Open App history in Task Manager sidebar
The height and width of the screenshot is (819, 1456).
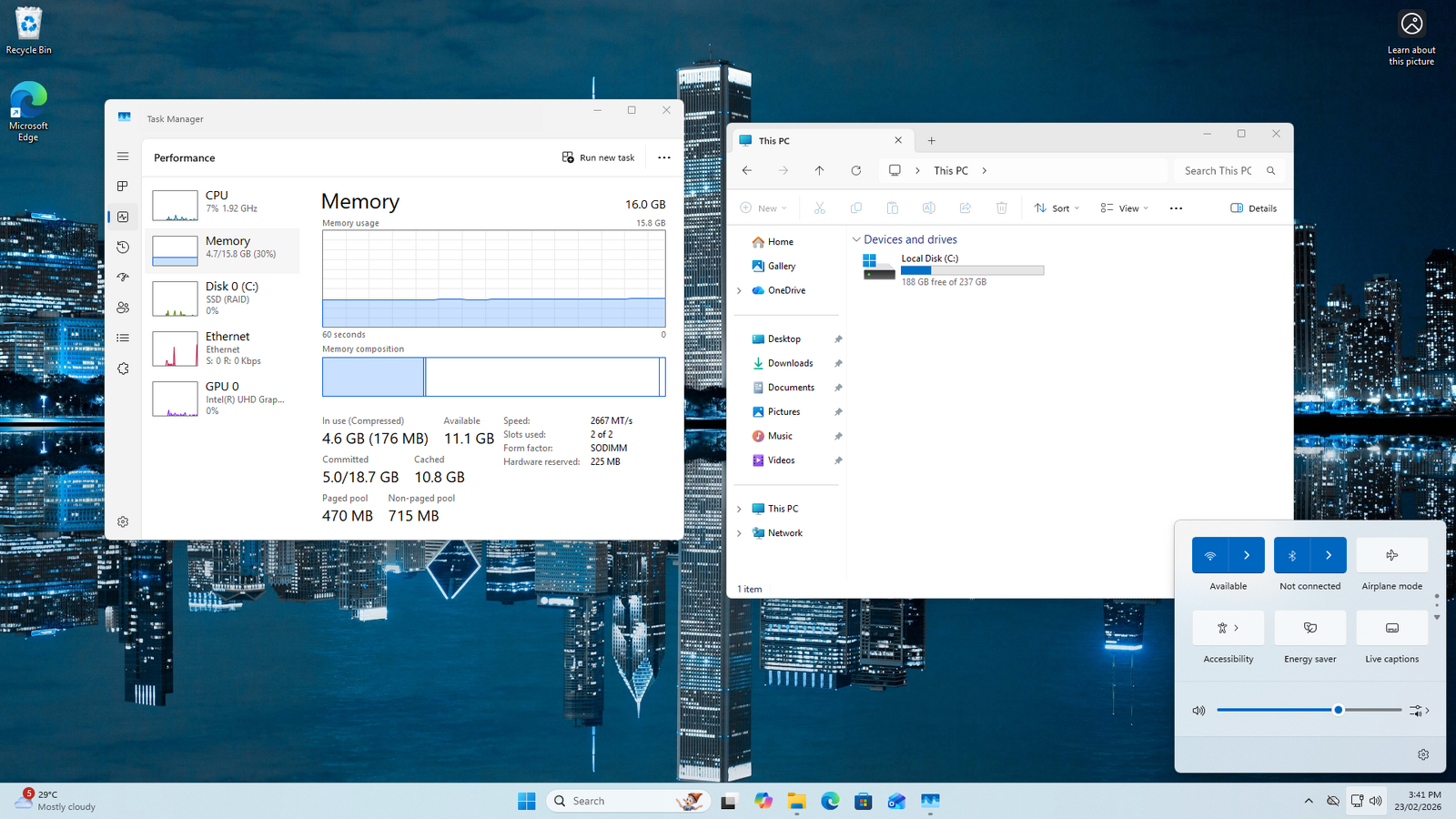123,247
